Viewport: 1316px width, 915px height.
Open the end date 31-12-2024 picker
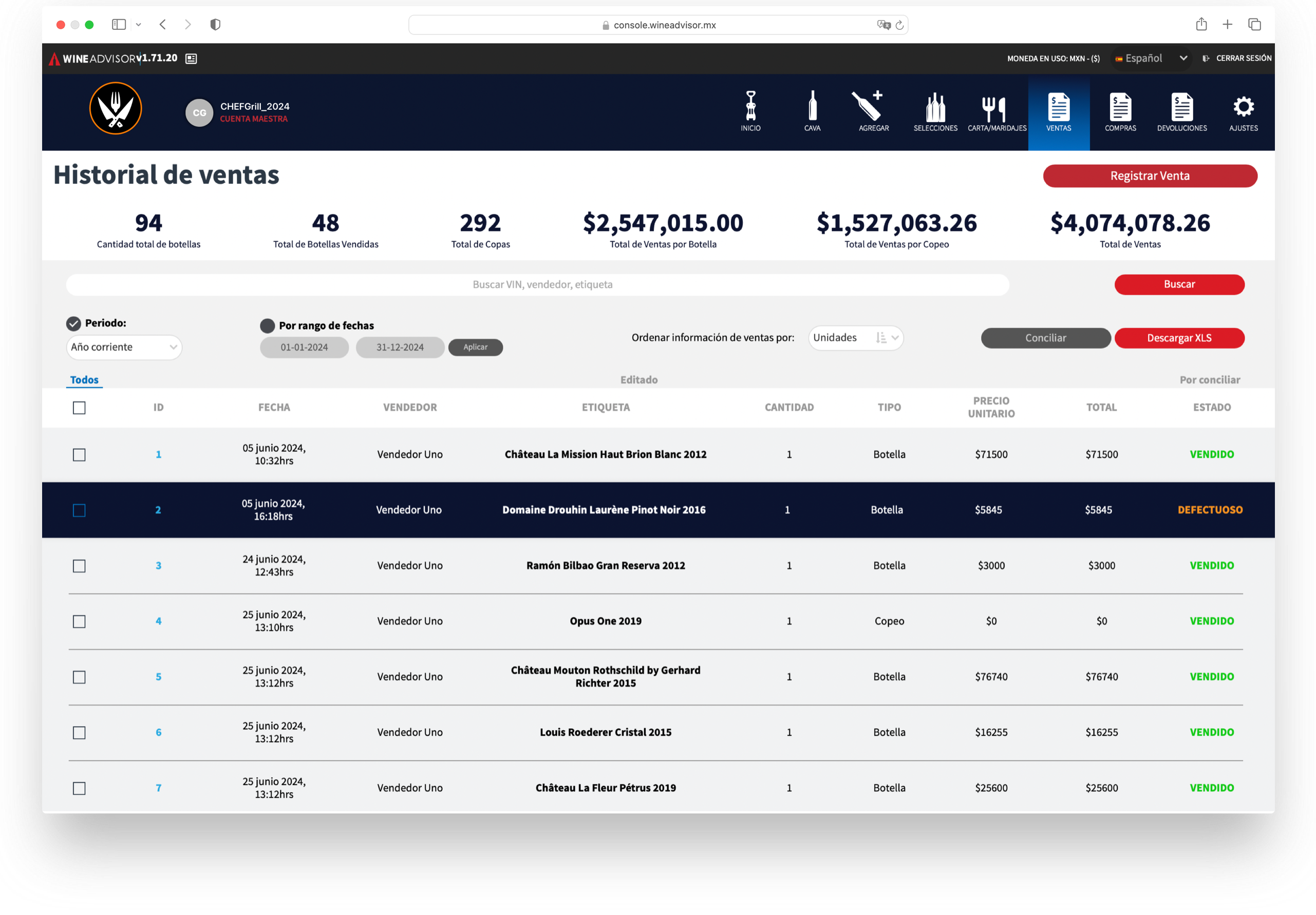tap(400, 347)
